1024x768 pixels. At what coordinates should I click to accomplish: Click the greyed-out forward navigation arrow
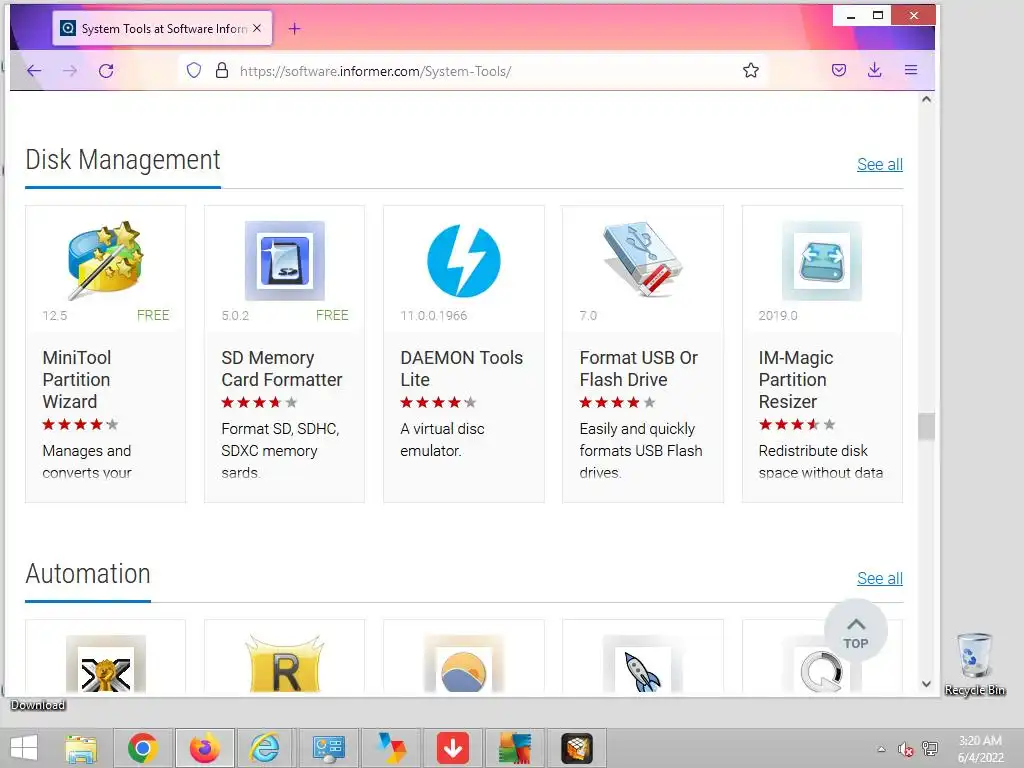point(70,71)
